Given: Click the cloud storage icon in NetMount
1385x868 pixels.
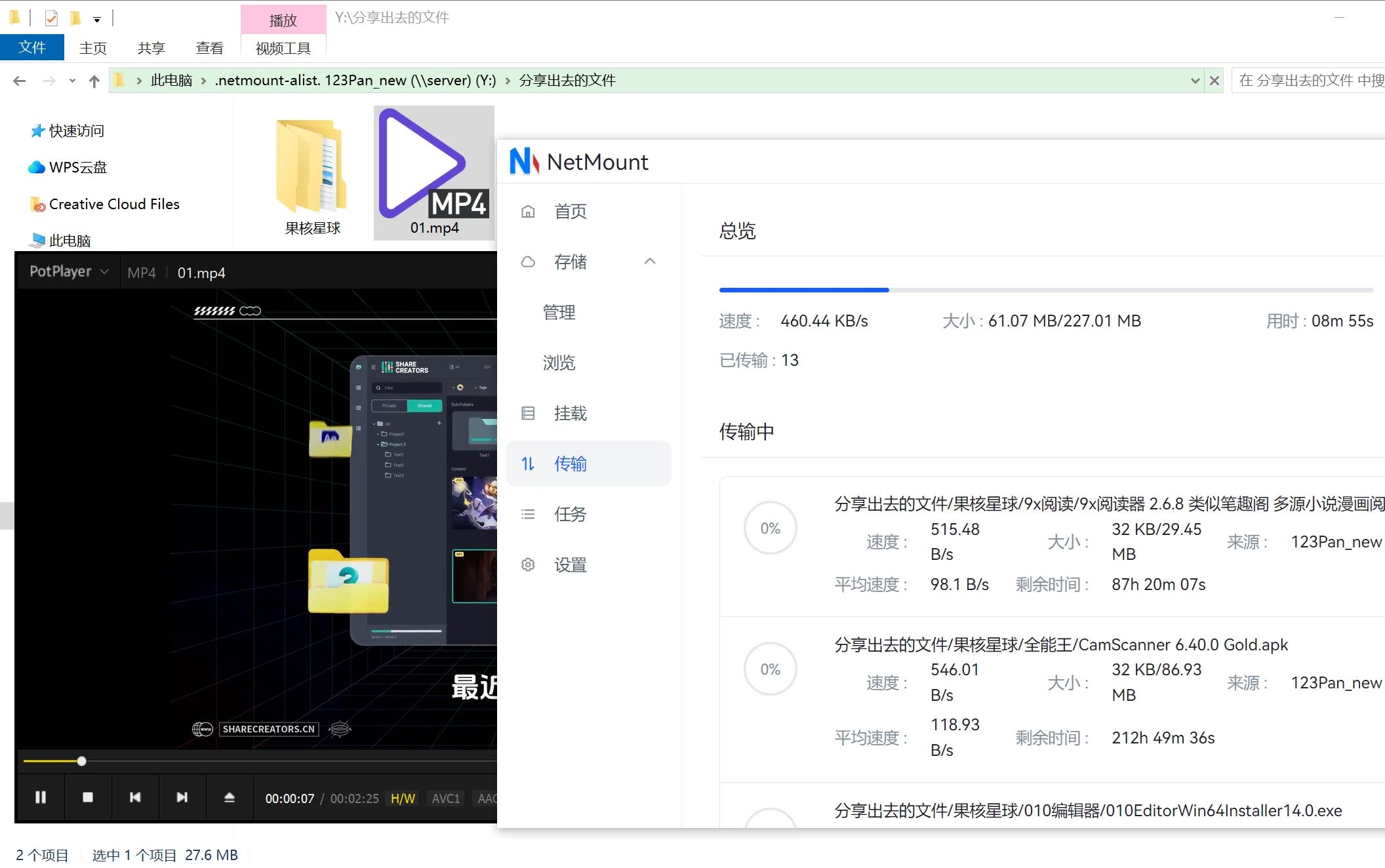Looking at the screenshot, I should [x=528, y=262].
